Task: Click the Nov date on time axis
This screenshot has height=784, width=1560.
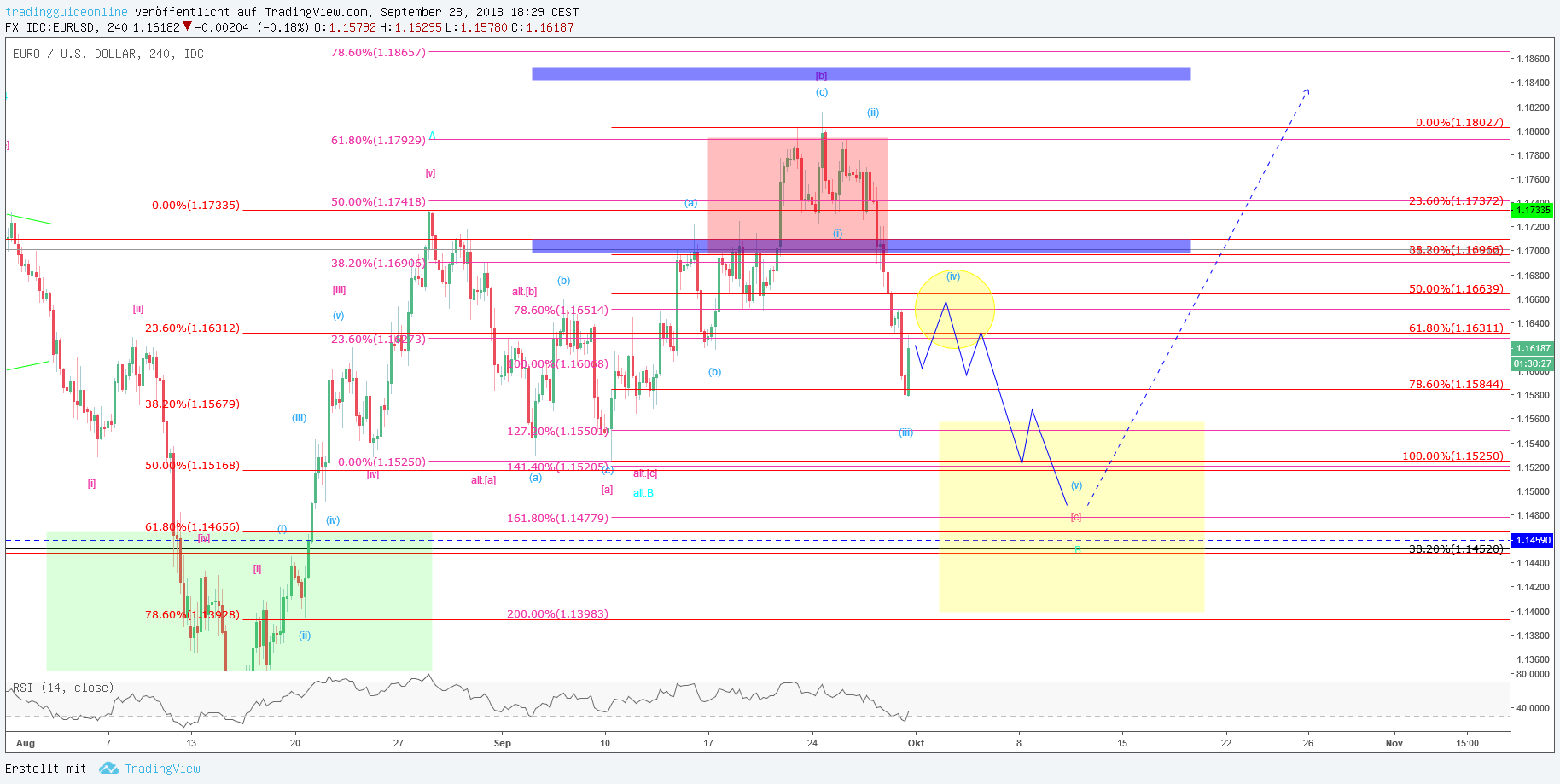Action: click(1394, 743)
